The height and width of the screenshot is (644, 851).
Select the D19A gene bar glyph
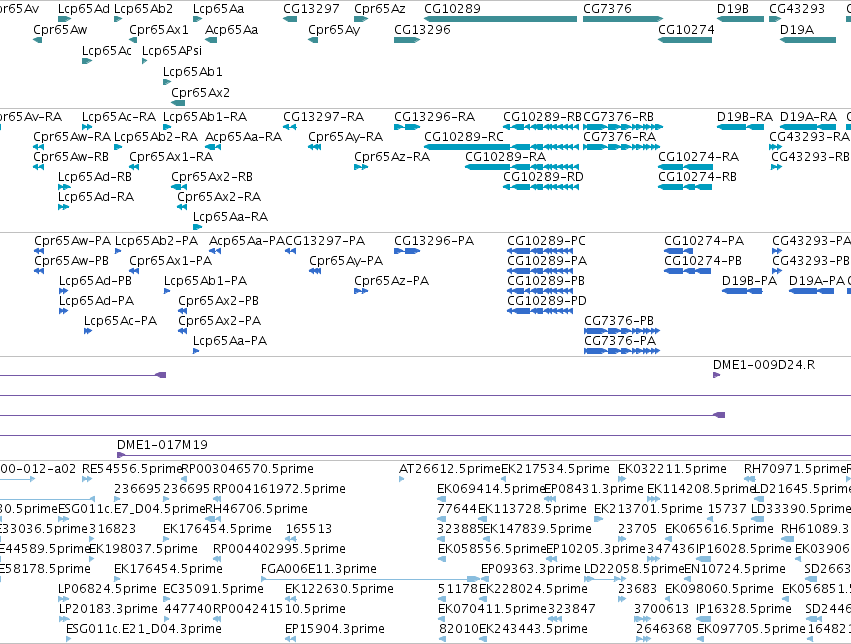[x=808, y=40]
